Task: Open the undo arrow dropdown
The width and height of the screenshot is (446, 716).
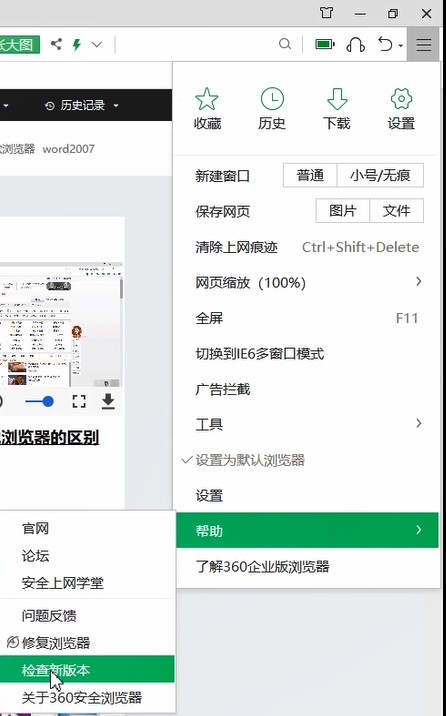Action: (400, 45)
